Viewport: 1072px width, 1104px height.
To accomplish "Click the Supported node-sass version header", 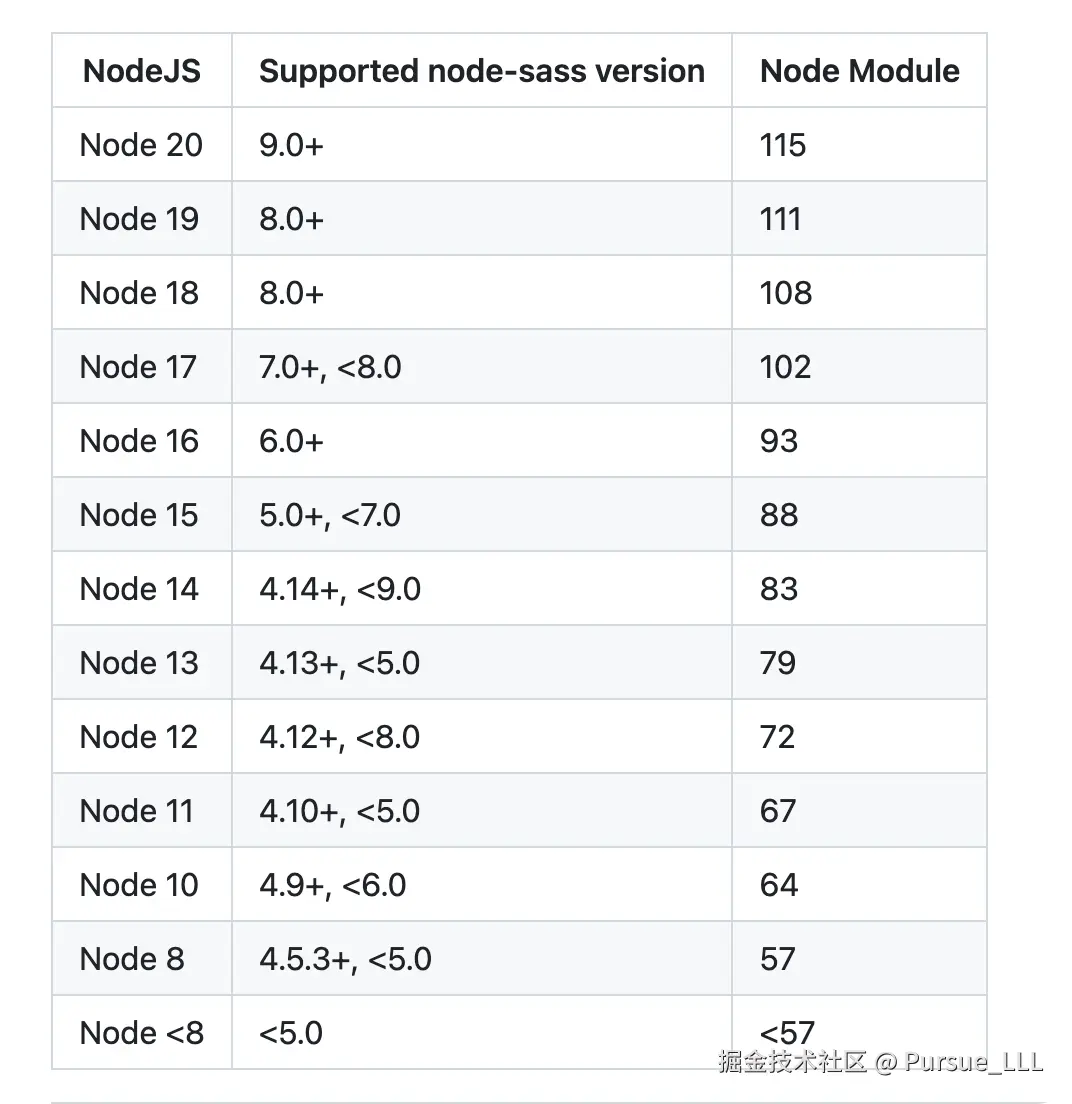I will (x=481, y=71).
